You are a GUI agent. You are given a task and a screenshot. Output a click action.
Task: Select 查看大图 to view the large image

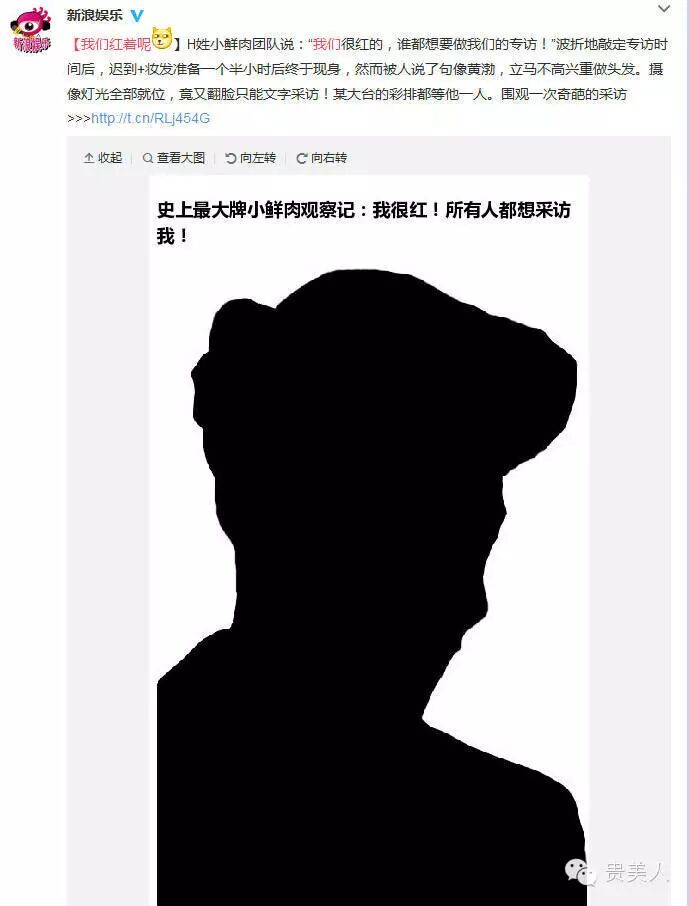pyautogui.click(x=181, y=158)
